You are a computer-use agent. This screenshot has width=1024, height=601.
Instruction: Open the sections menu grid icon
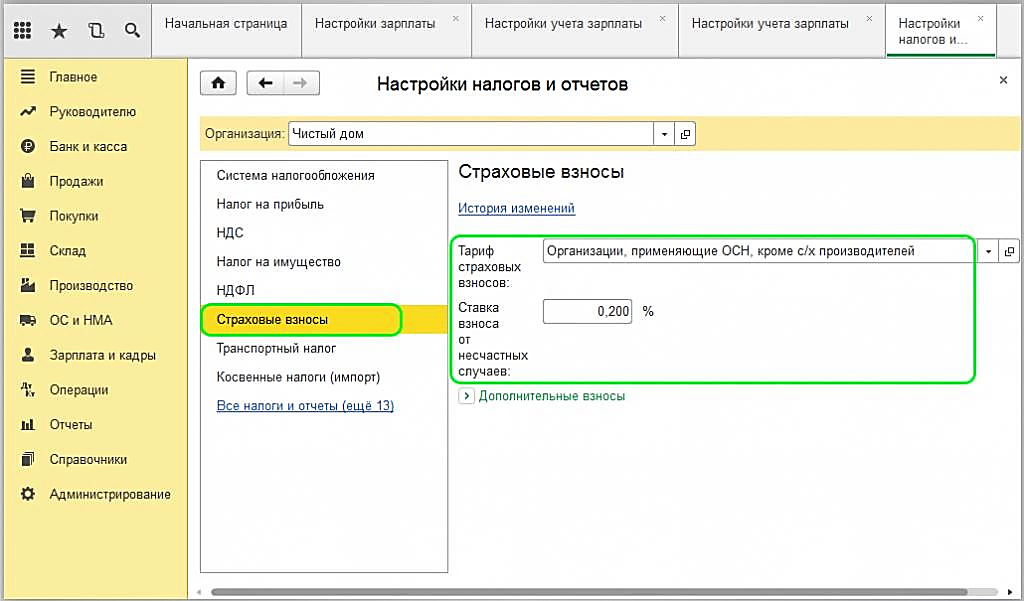click(x=22, y=30)
